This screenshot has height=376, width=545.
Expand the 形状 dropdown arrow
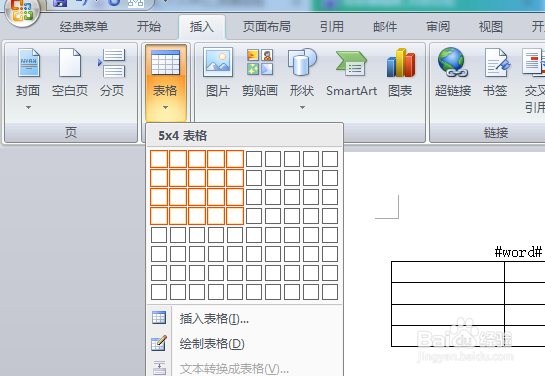point(302,107)
